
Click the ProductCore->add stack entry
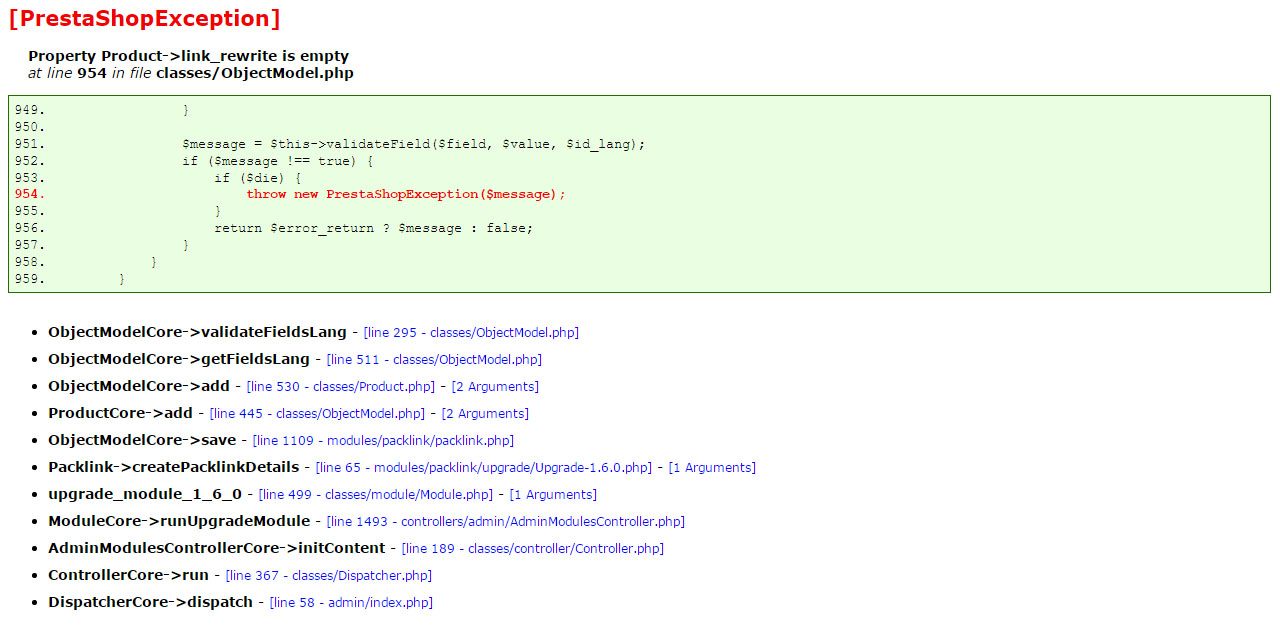[x=120, y=413]
